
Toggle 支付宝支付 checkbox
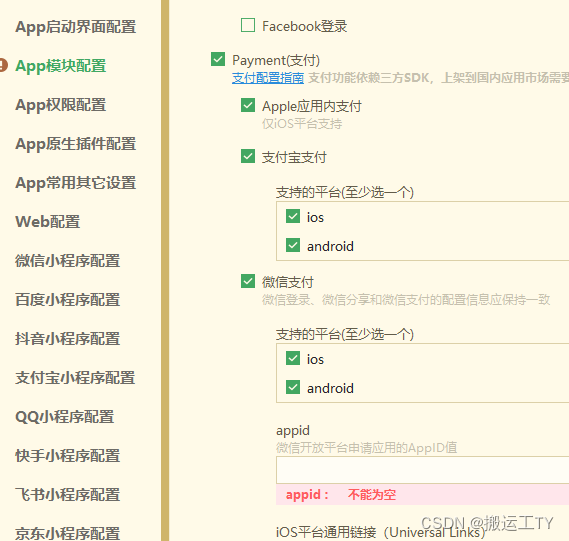[248, 156]
